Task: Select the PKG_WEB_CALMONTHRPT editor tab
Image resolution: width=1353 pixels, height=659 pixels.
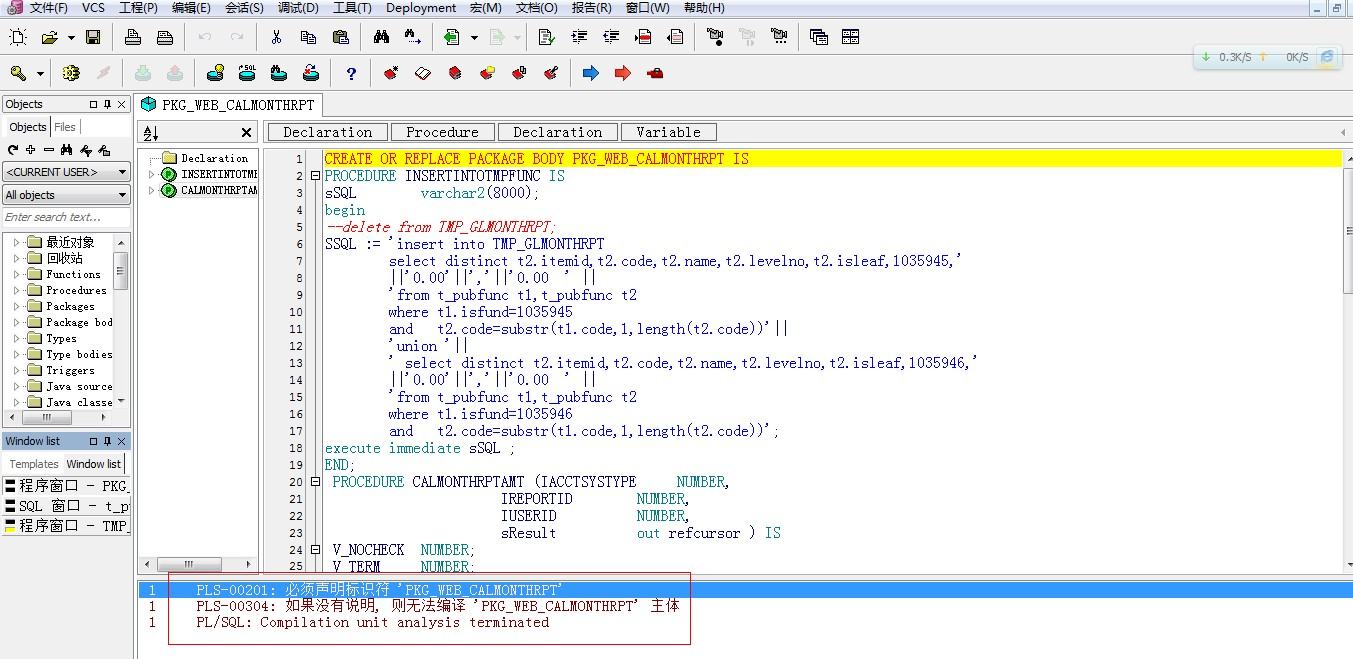Action: pos(229,104)
